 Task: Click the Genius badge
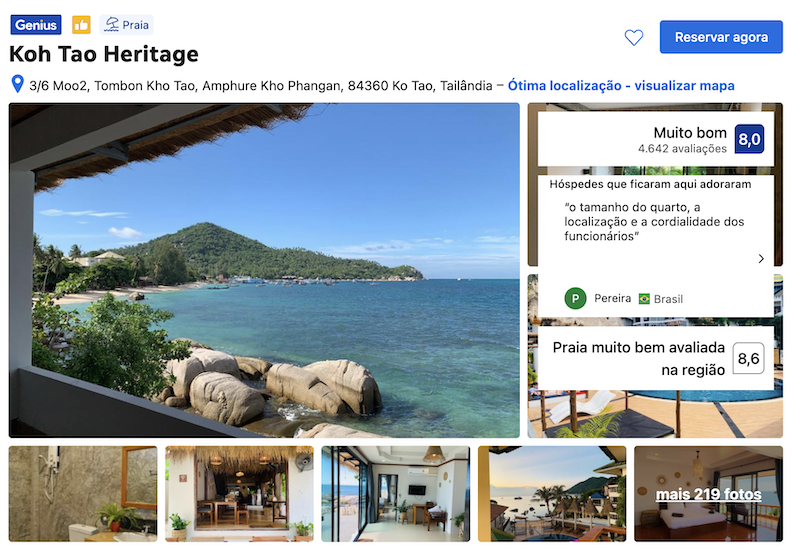[36, 24]
